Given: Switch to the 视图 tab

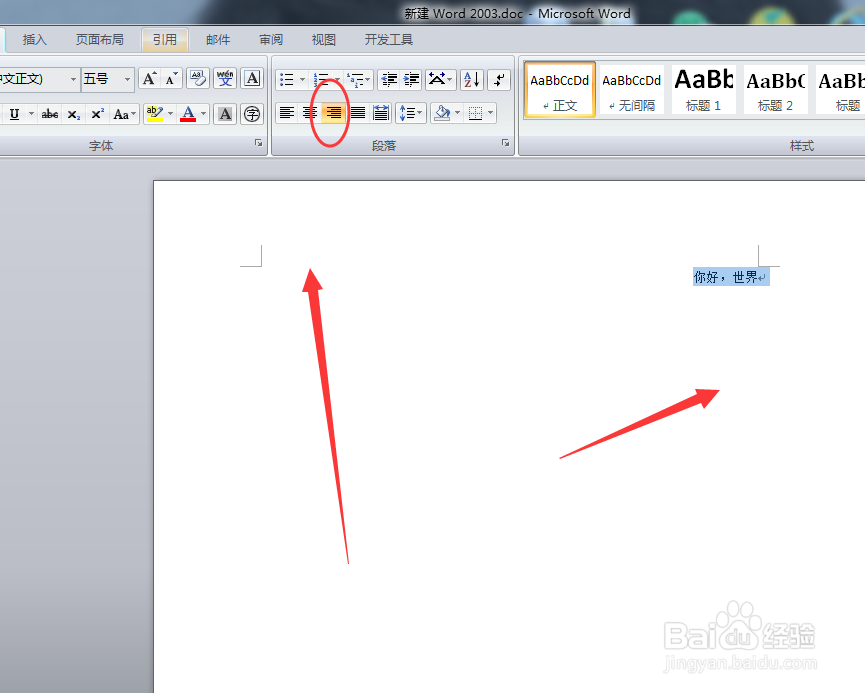Looking at the screenshot, I should click(x=324, y=40).
